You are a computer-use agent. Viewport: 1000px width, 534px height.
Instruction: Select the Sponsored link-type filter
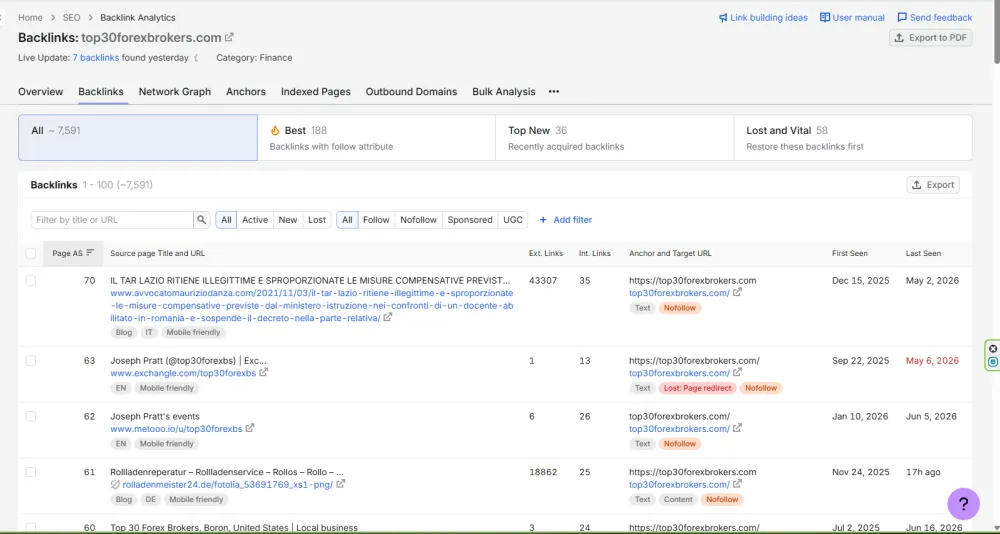[x=470, y=219]
